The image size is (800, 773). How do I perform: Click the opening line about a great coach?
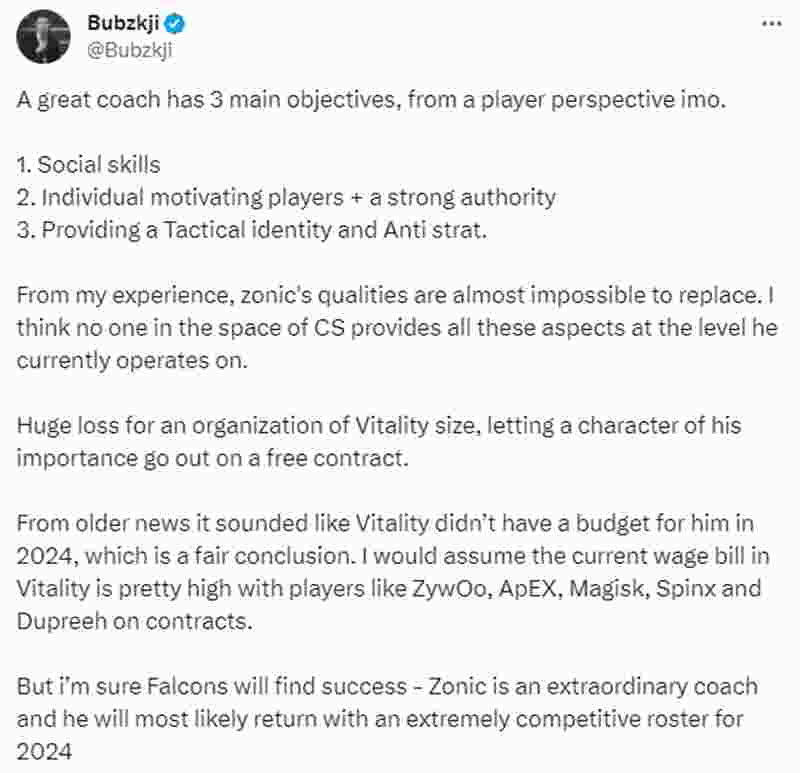pyautogui.click(x=371, y=100)
